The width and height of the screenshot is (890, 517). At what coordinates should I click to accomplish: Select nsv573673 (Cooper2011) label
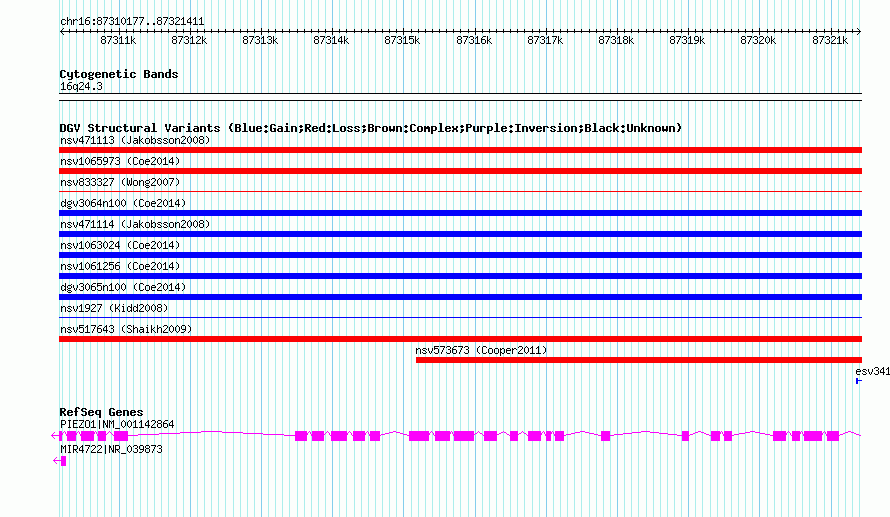pyautogui.click(x=481, y=350)
